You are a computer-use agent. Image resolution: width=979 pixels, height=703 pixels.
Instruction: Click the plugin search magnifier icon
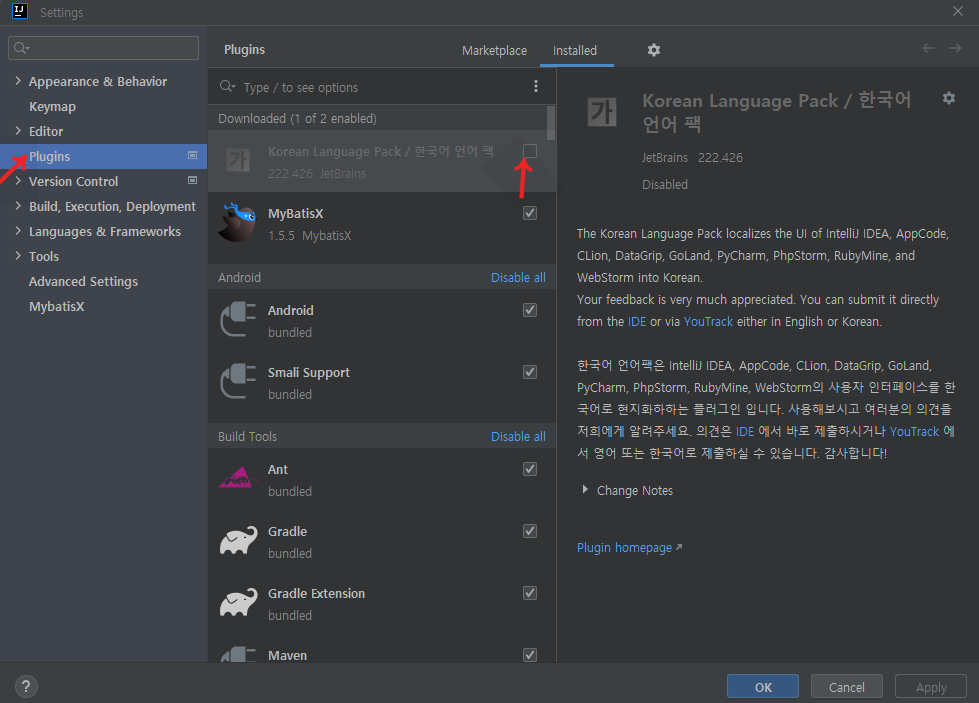click(x=227, y=86)
